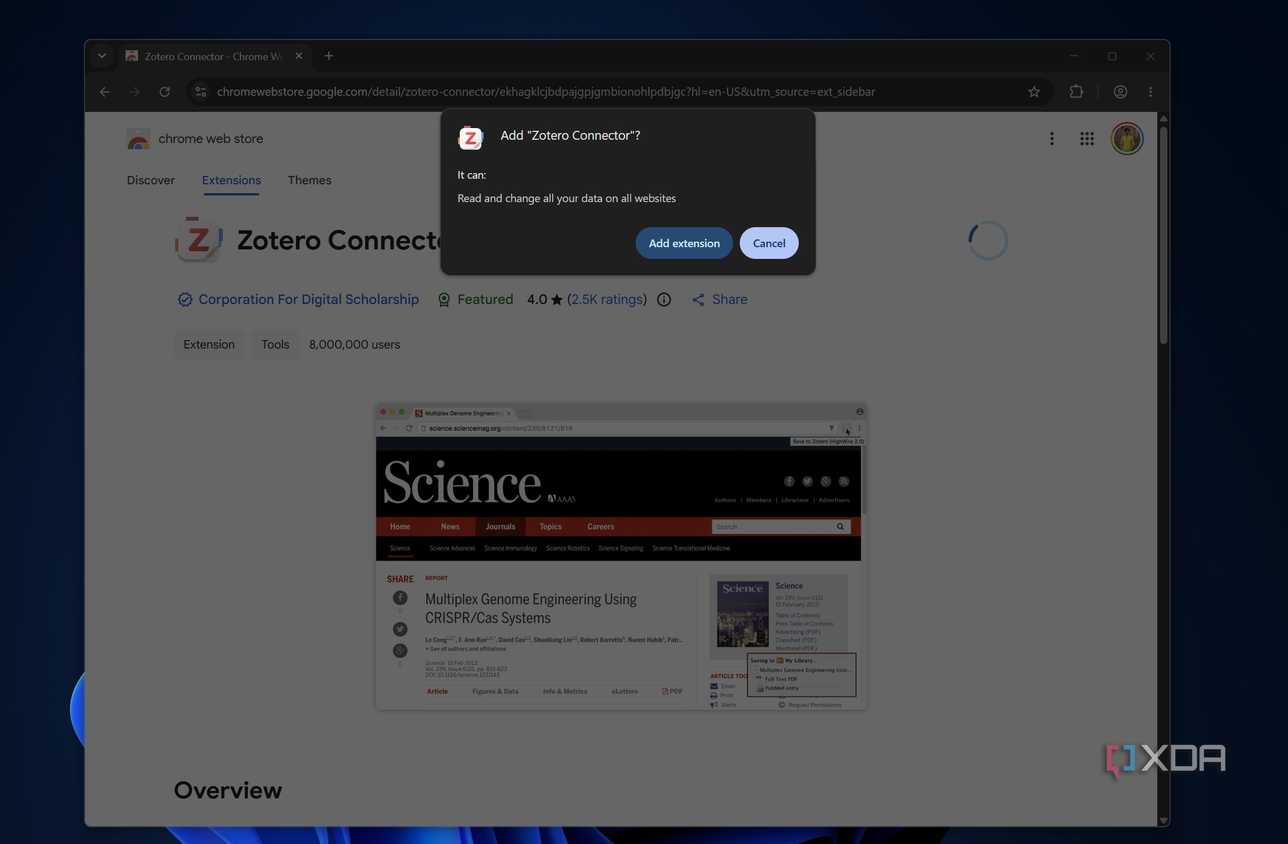The height and width of the screenshot is (844, 1288).
Task: Click the Chrome Web Store logo
Action: click(x=138, y=139)
